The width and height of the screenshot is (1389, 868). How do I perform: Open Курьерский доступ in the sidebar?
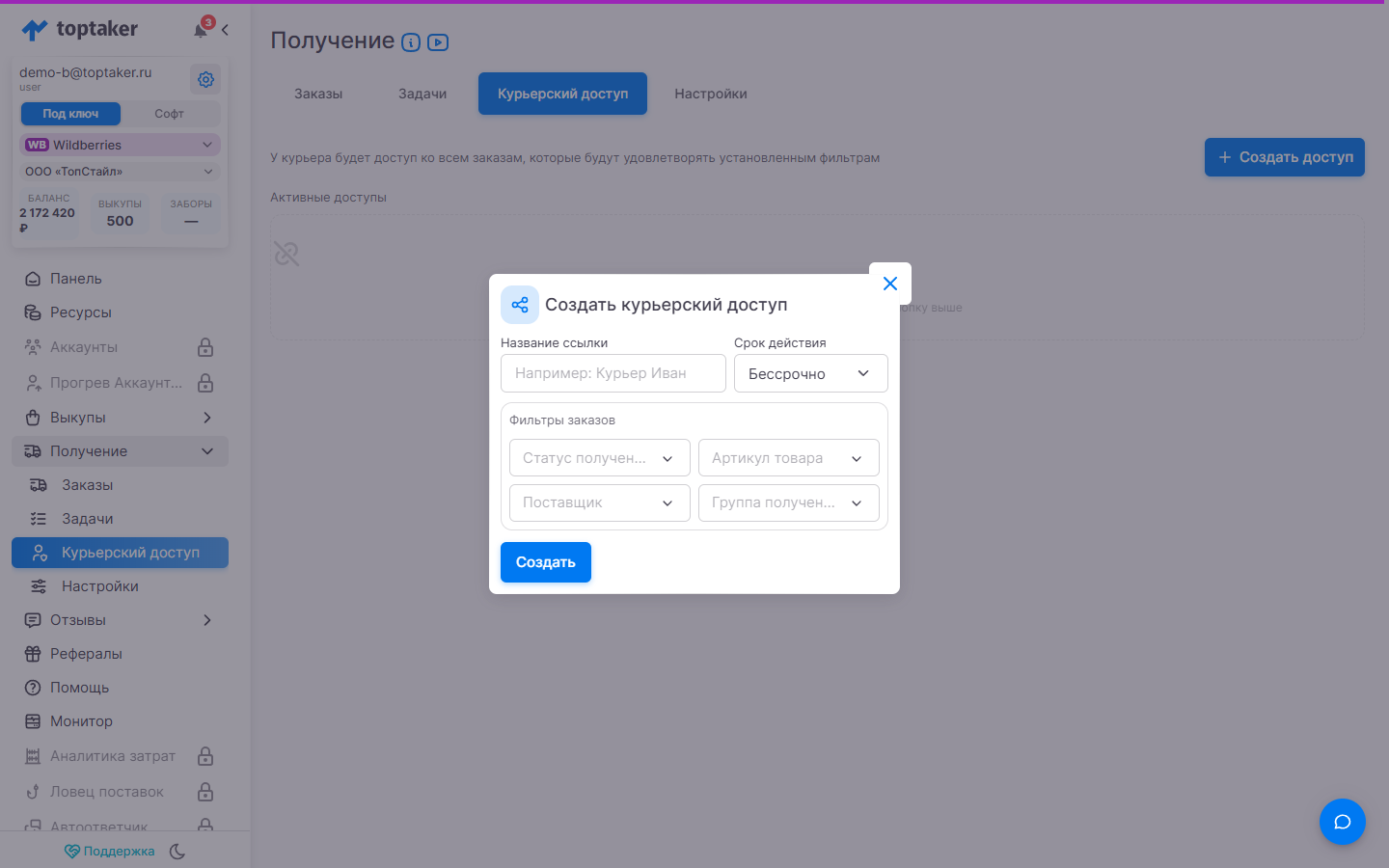pyautogui.click(x=120, y=553)
